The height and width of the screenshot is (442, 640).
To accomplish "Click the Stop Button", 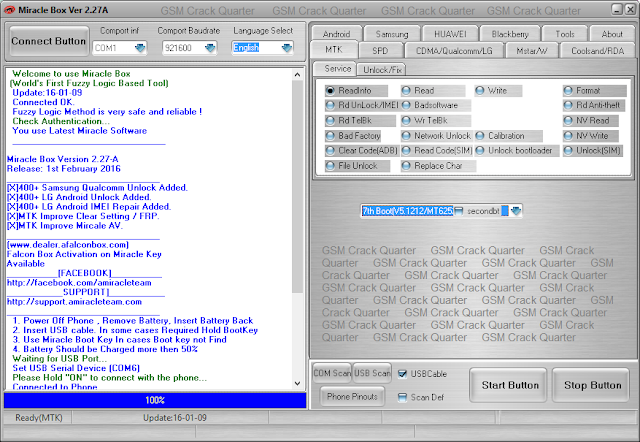I will point(592,385).
